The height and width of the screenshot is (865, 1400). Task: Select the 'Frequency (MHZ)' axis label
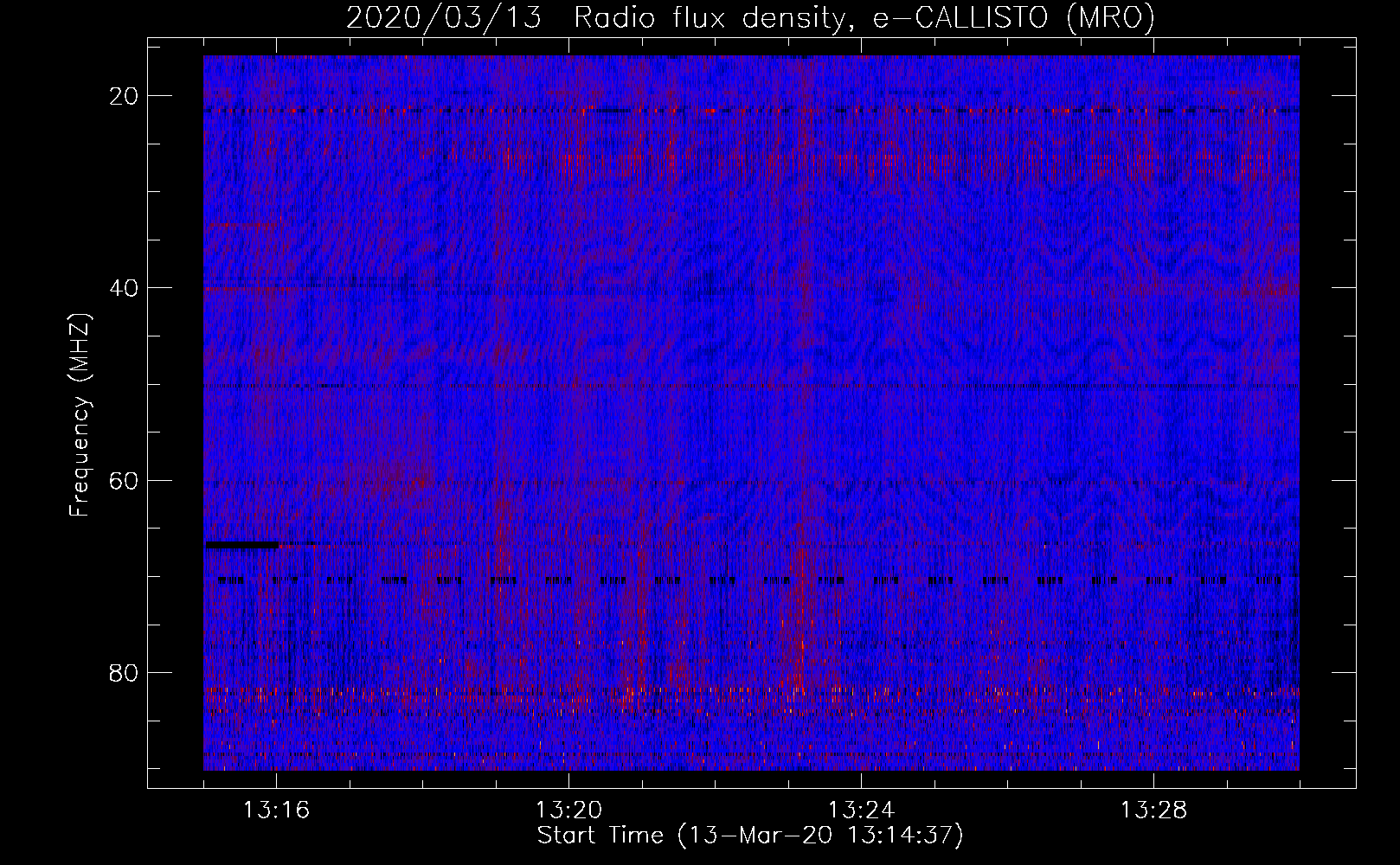click(80, 415)
